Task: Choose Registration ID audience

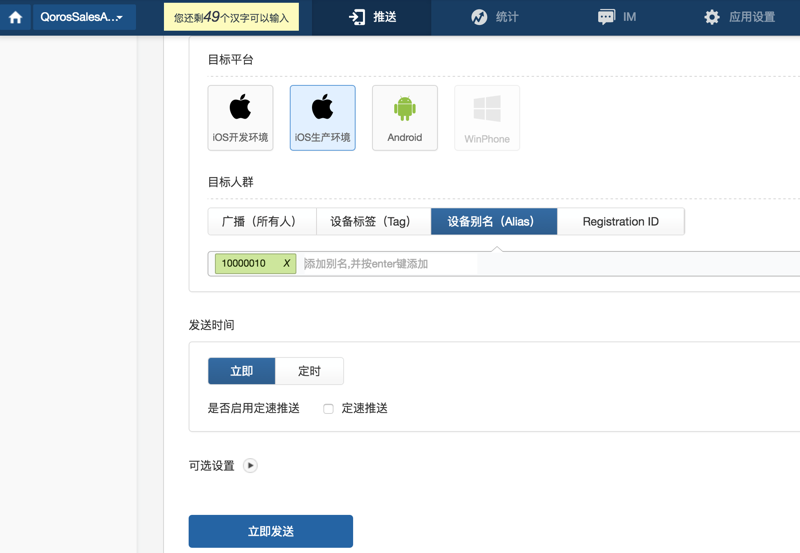Action: click(x=621, y=221)
